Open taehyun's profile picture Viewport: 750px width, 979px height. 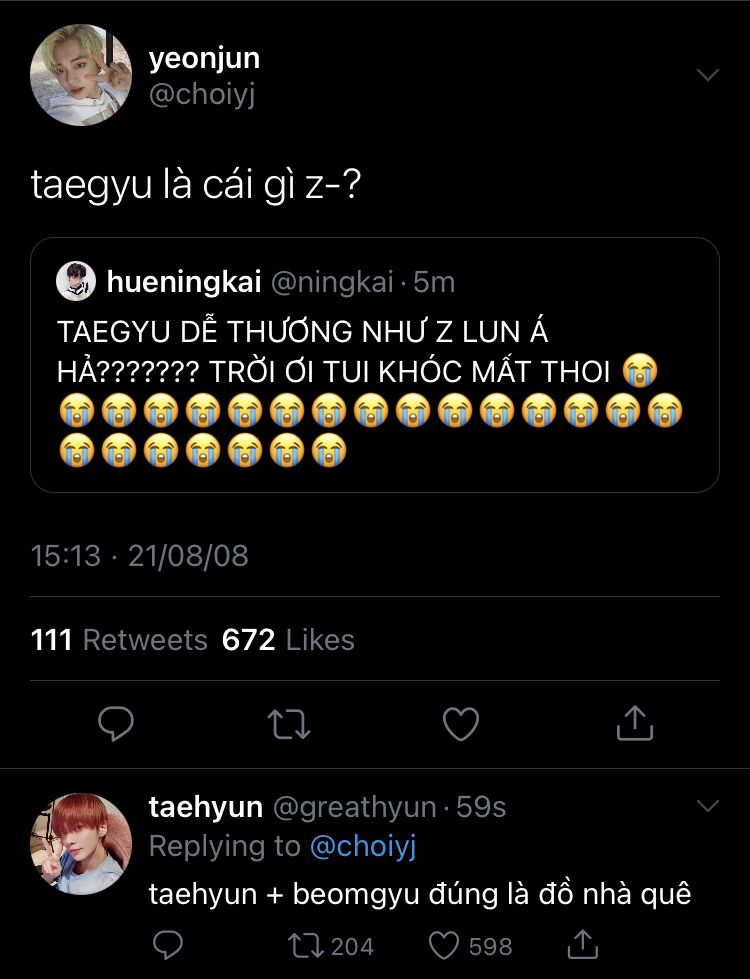(81, 844)
